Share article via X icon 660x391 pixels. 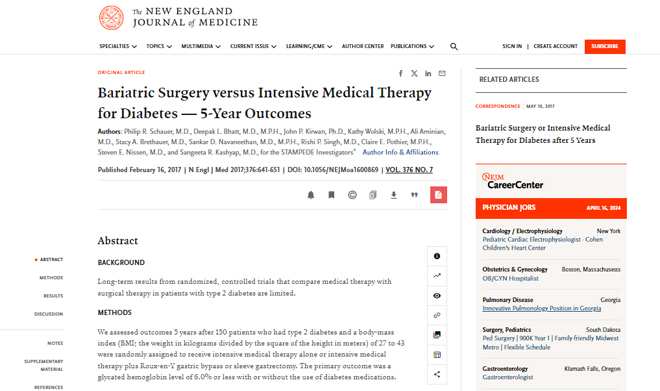click(x=414, y=74)
